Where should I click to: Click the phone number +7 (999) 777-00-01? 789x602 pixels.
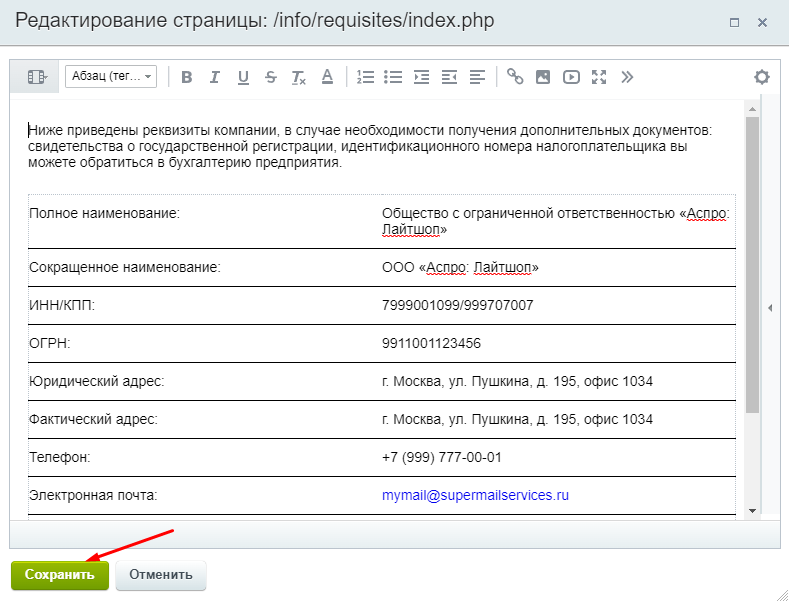[x=442, y=458]
